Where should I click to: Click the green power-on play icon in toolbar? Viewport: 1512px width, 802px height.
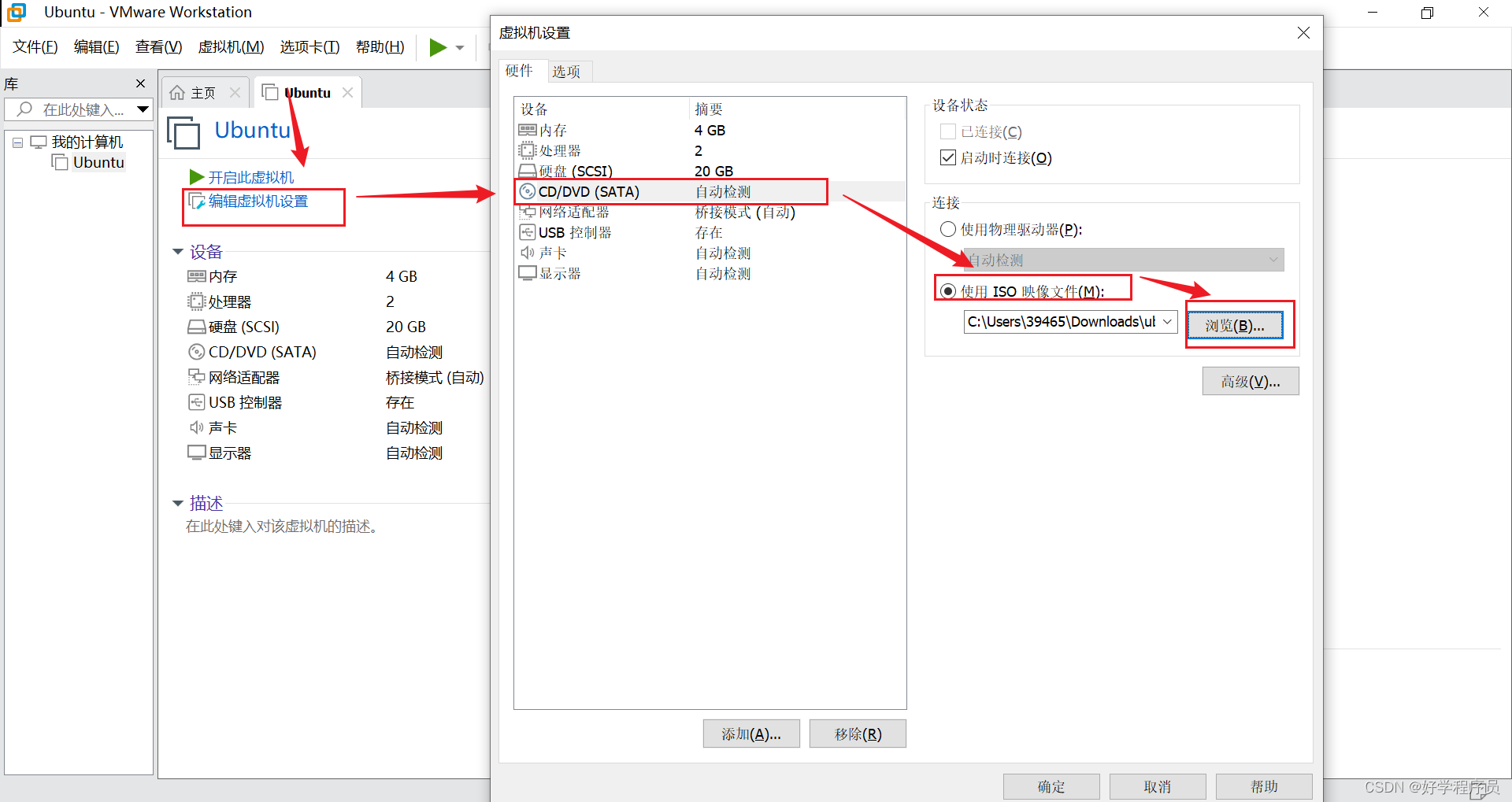click(x=438, y=47)
